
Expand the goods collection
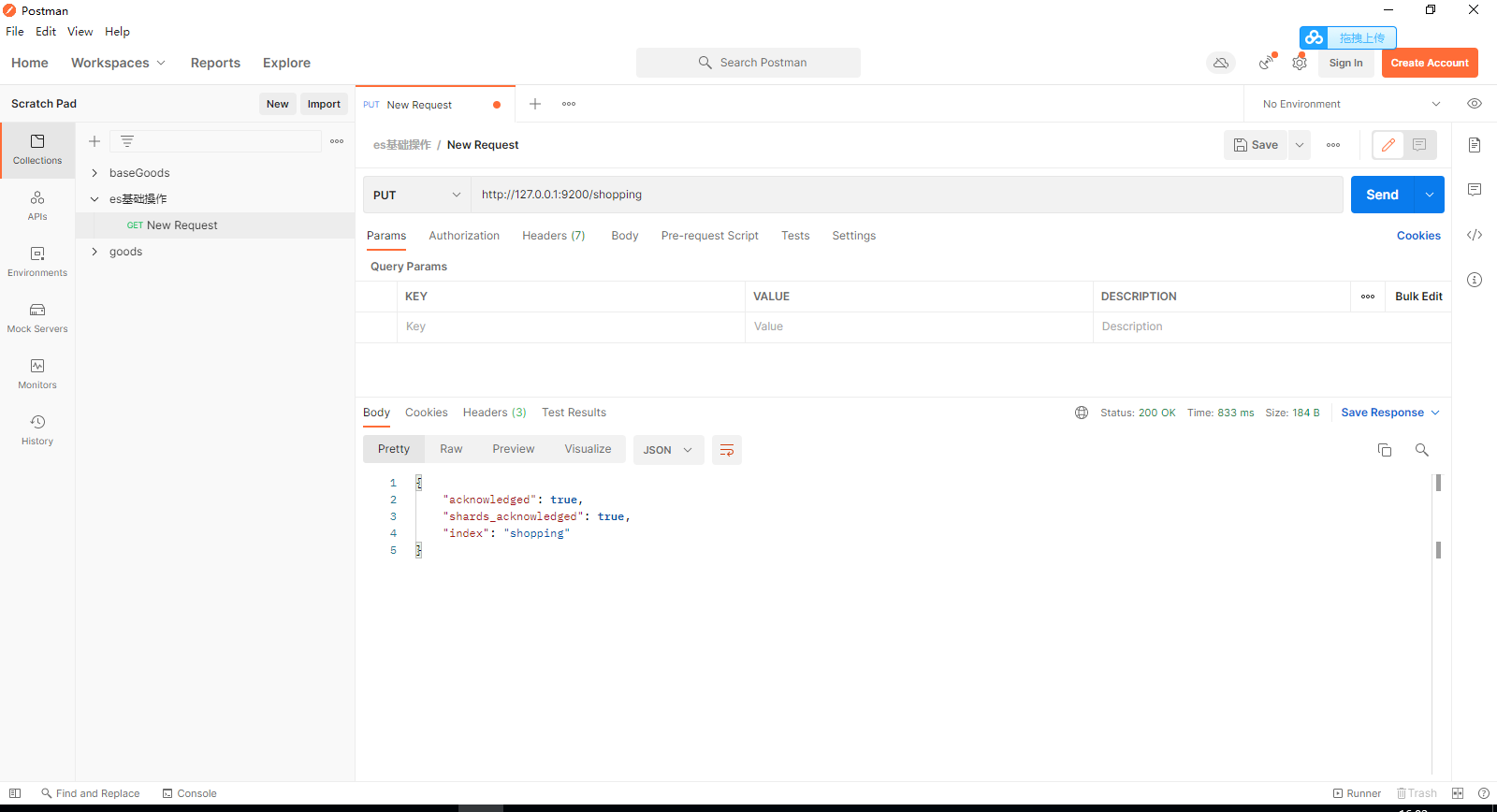94,252
